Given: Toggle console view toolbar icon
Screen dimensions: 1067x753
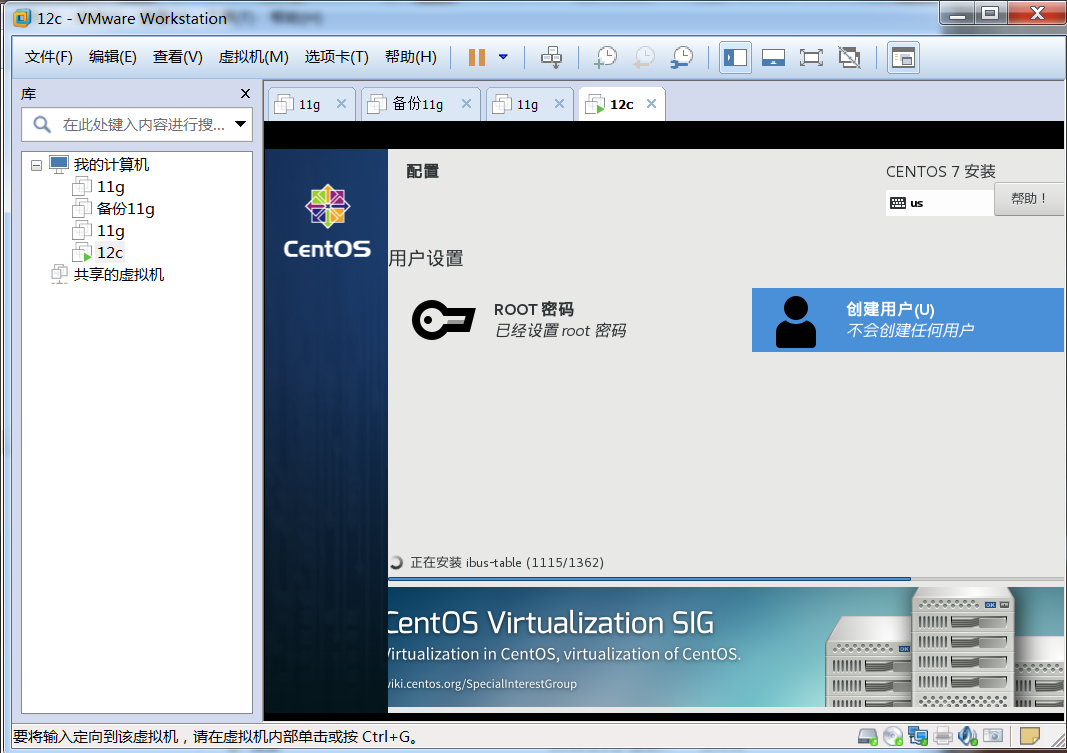Looking at the screenshot, I should click(x=903, y=57).
